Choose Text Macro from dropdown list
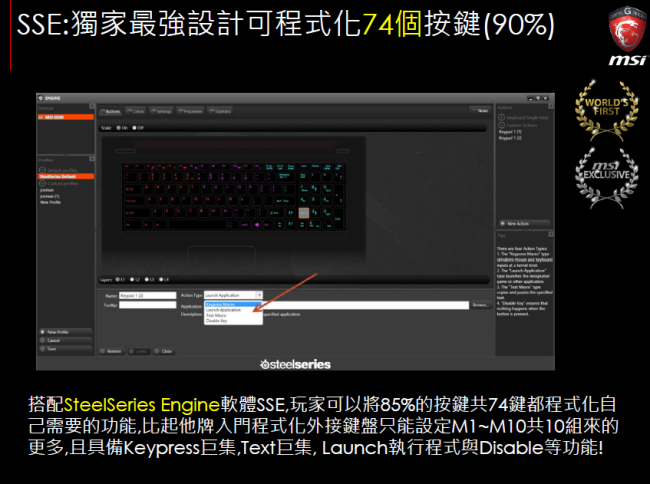Viewport: 650px width, 484px height. coord(233,315)
